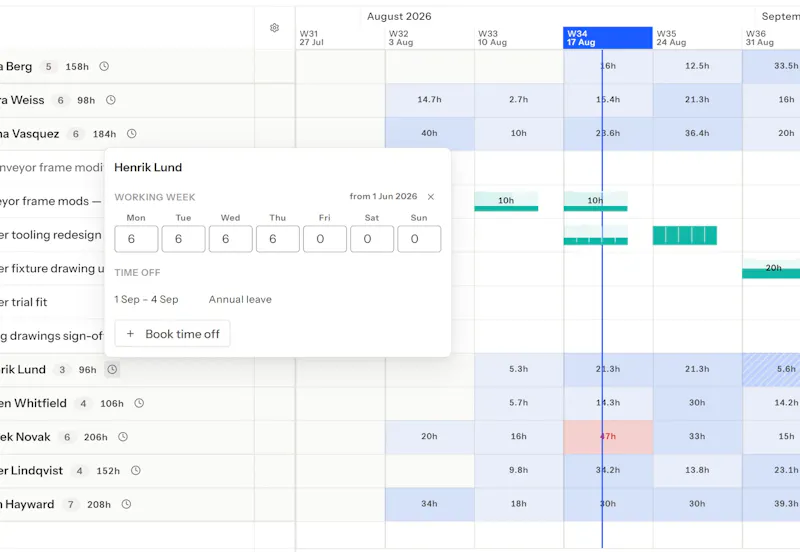This screenshot has height=552, width=800.
Task: Select the 10h task bar in W33
Action: click(506, 202)
